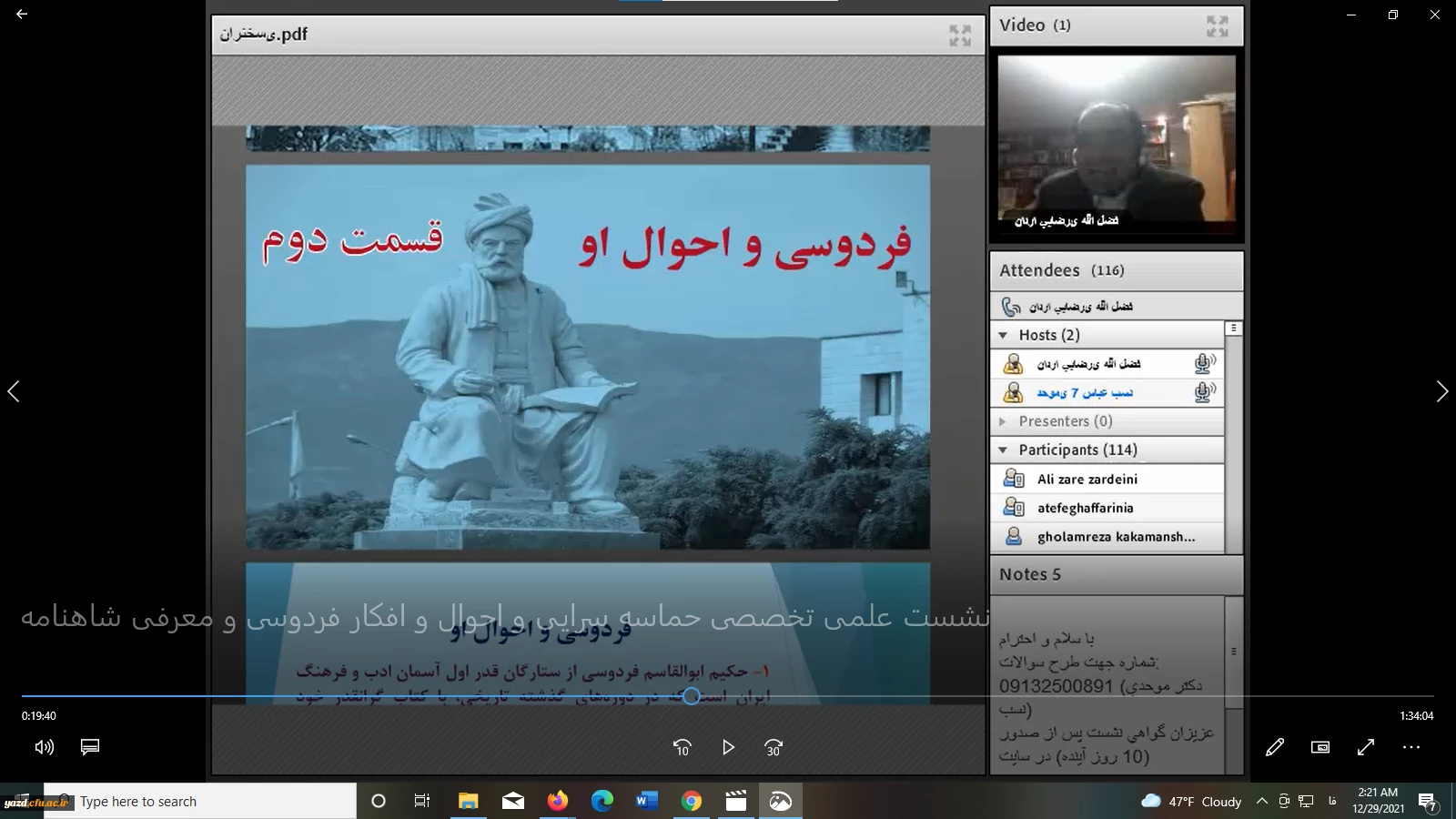
Task: Go to the next item arrow
Action: (x=1441, y=391)
